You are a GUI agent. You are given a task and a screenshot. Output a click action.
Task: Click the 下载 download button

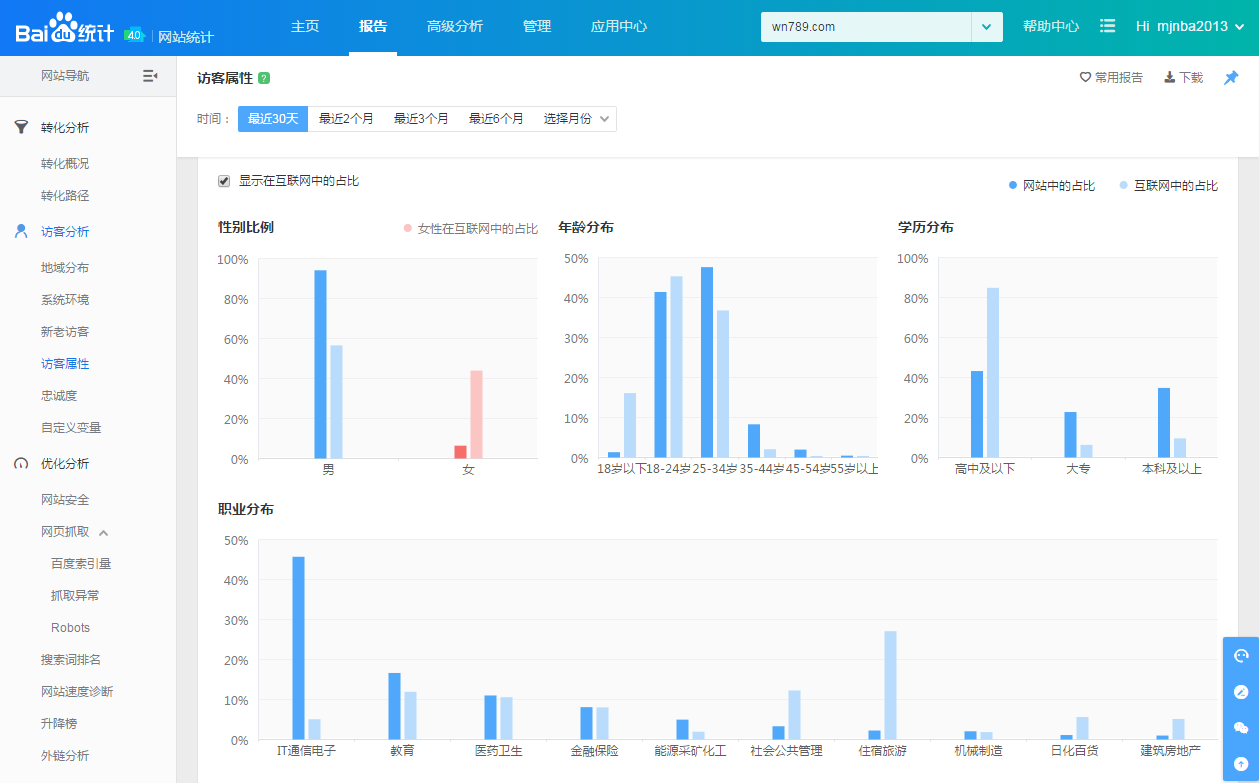point(1183,78)
